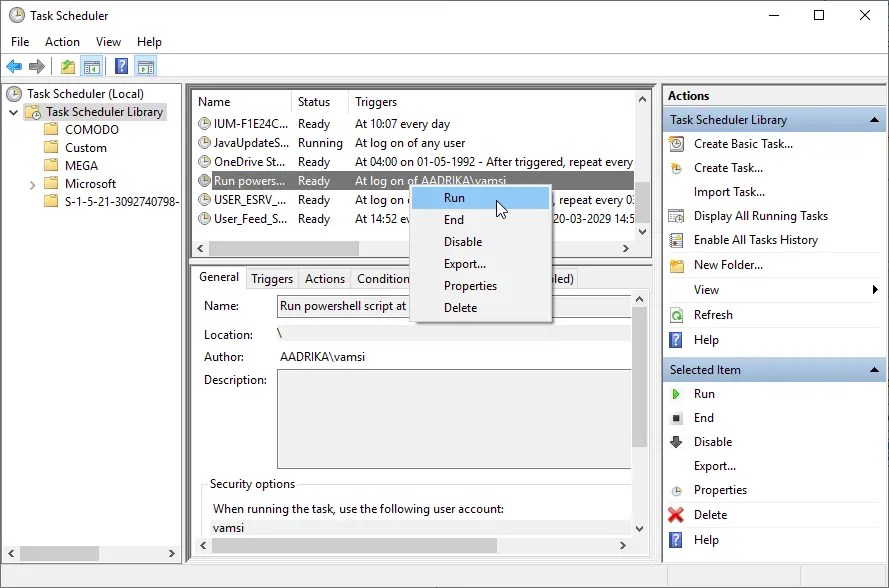Image resolution: width=889 pixels, height=588 pixels.
Task: Switch to the Triggers tab
Action: (271, 278)
